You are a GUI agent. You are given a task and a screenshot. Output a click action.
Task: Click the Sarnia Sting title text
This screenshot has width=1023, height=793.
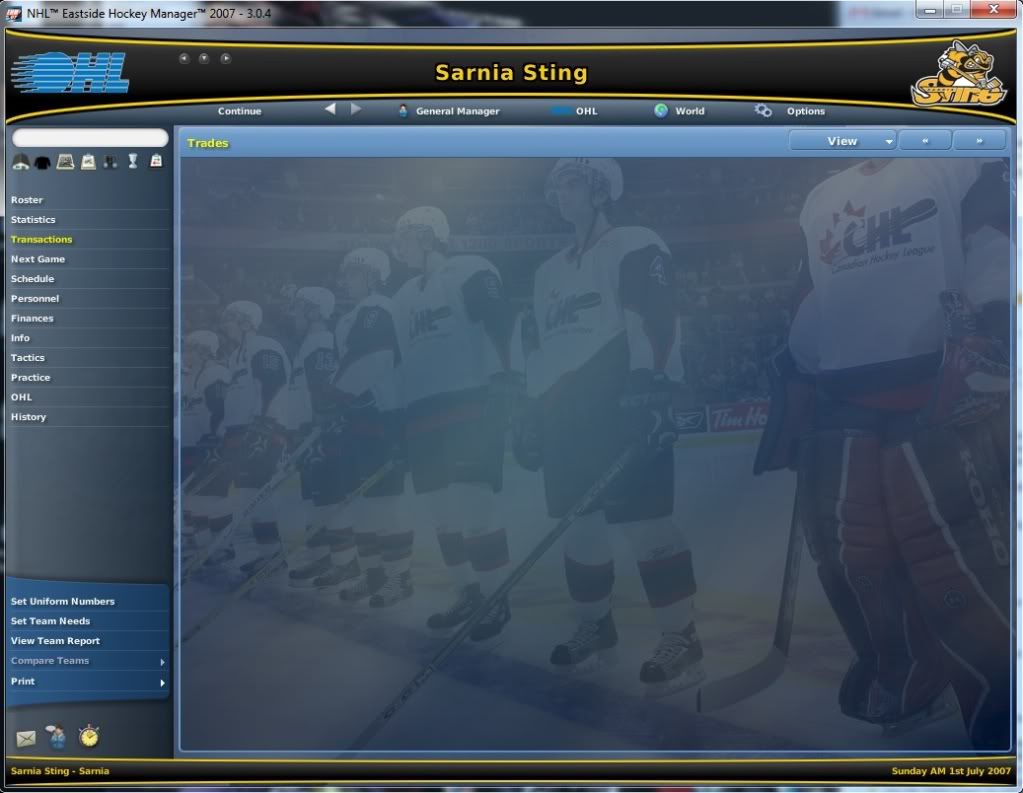[512, 72]
